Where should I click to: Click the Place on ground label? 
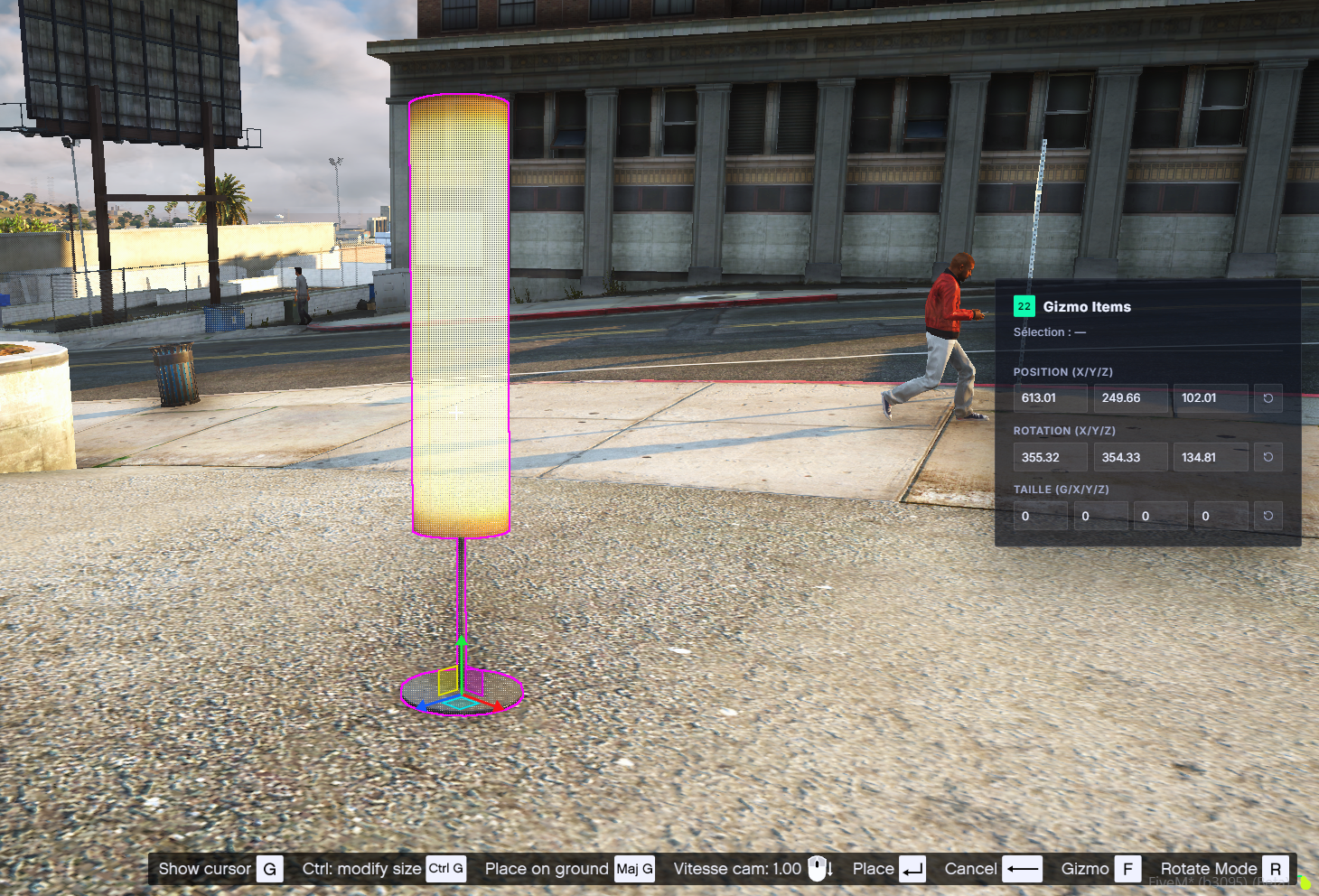coord(547,869)
